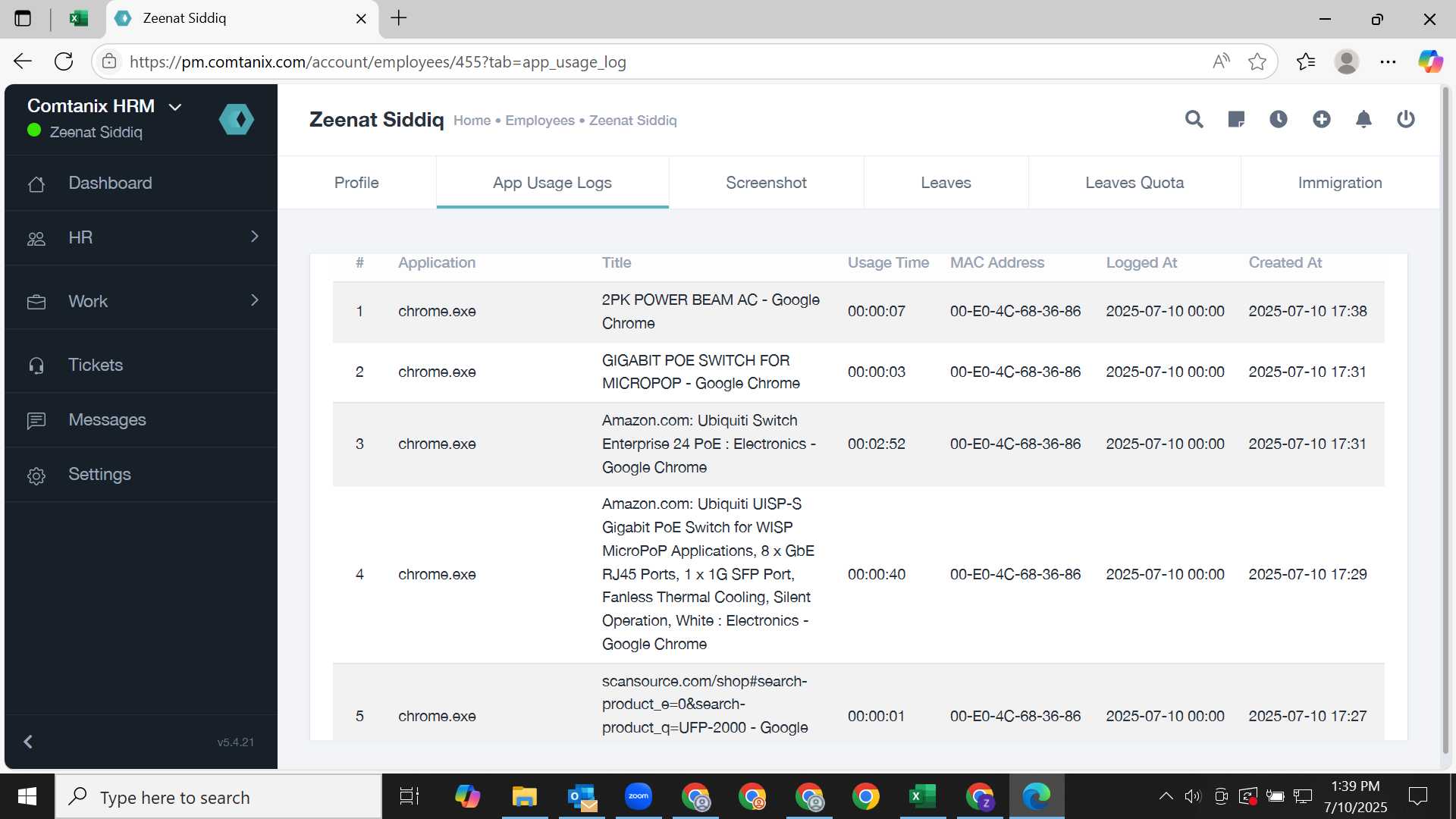Switch to the Immigration tab

coord(1340,183)
